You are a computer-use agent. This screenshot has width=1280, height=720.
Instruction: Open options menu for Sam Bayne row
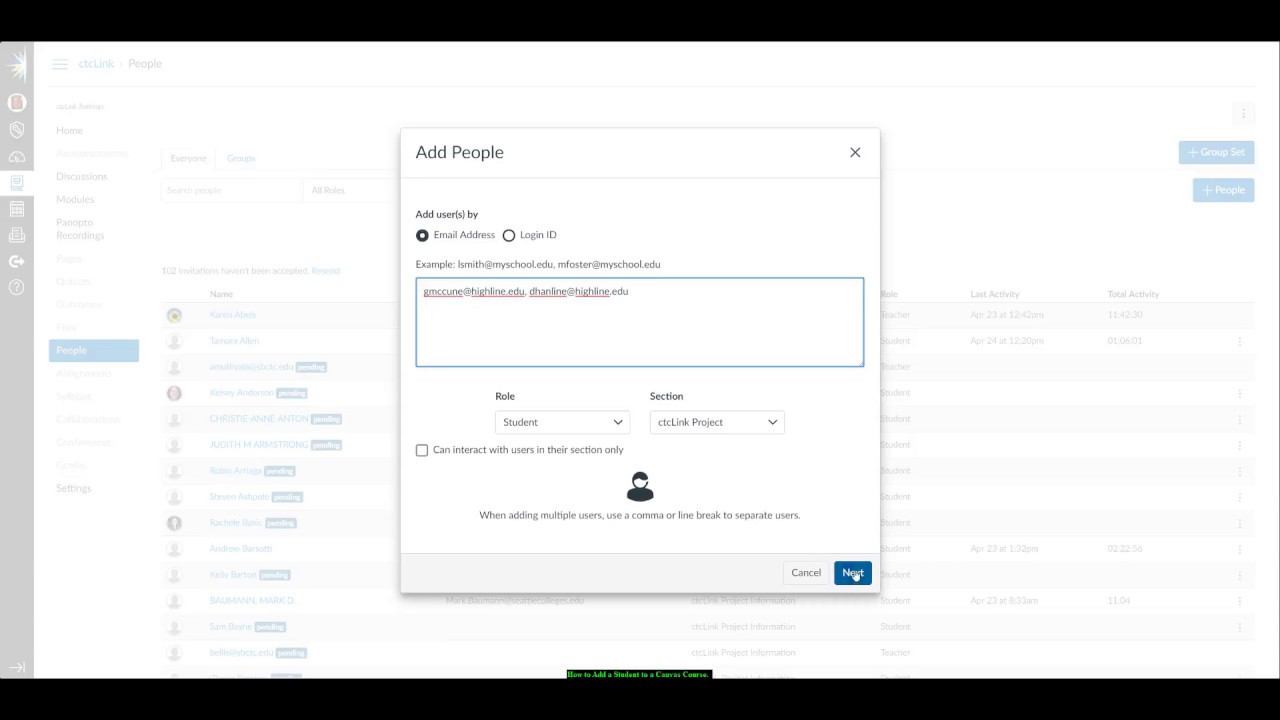(1240, 627)
